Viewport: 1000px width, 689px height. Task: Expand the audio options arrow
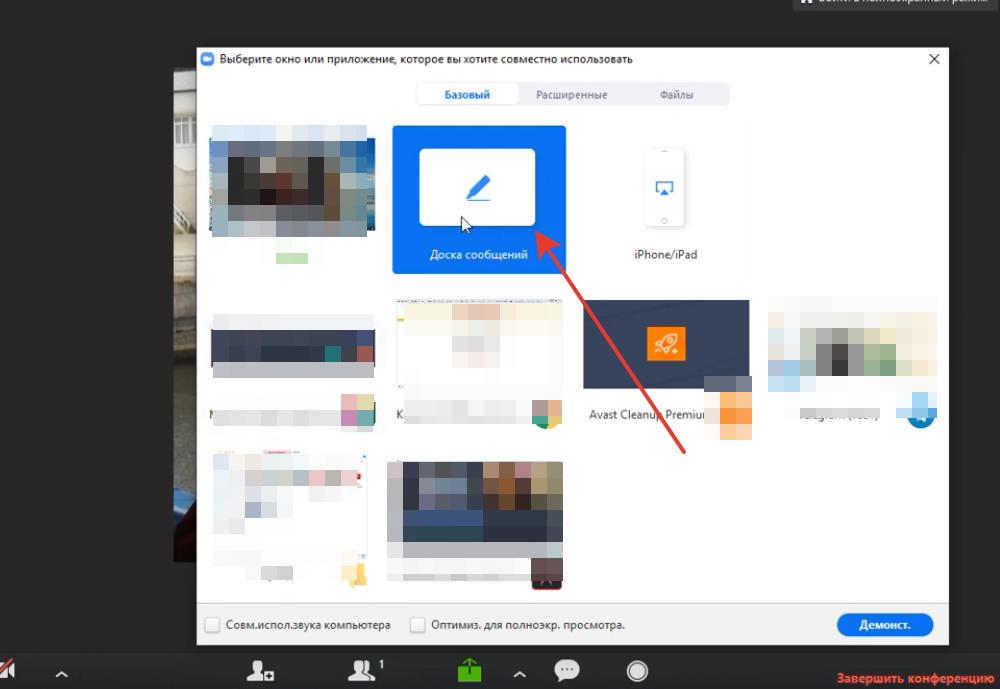click(x=61, y=674)
